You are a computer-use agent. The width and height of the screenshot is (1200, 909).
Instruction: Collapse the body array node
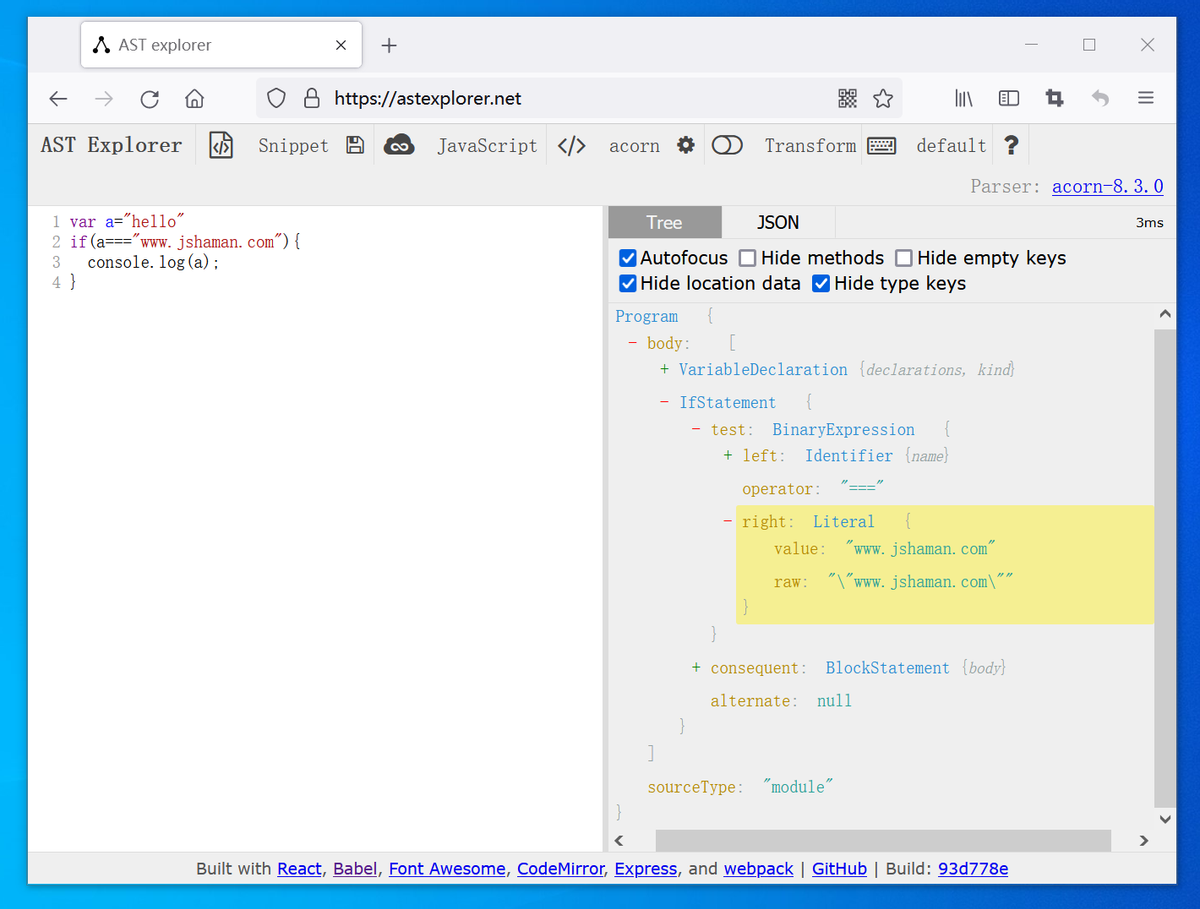click(633, 343)
